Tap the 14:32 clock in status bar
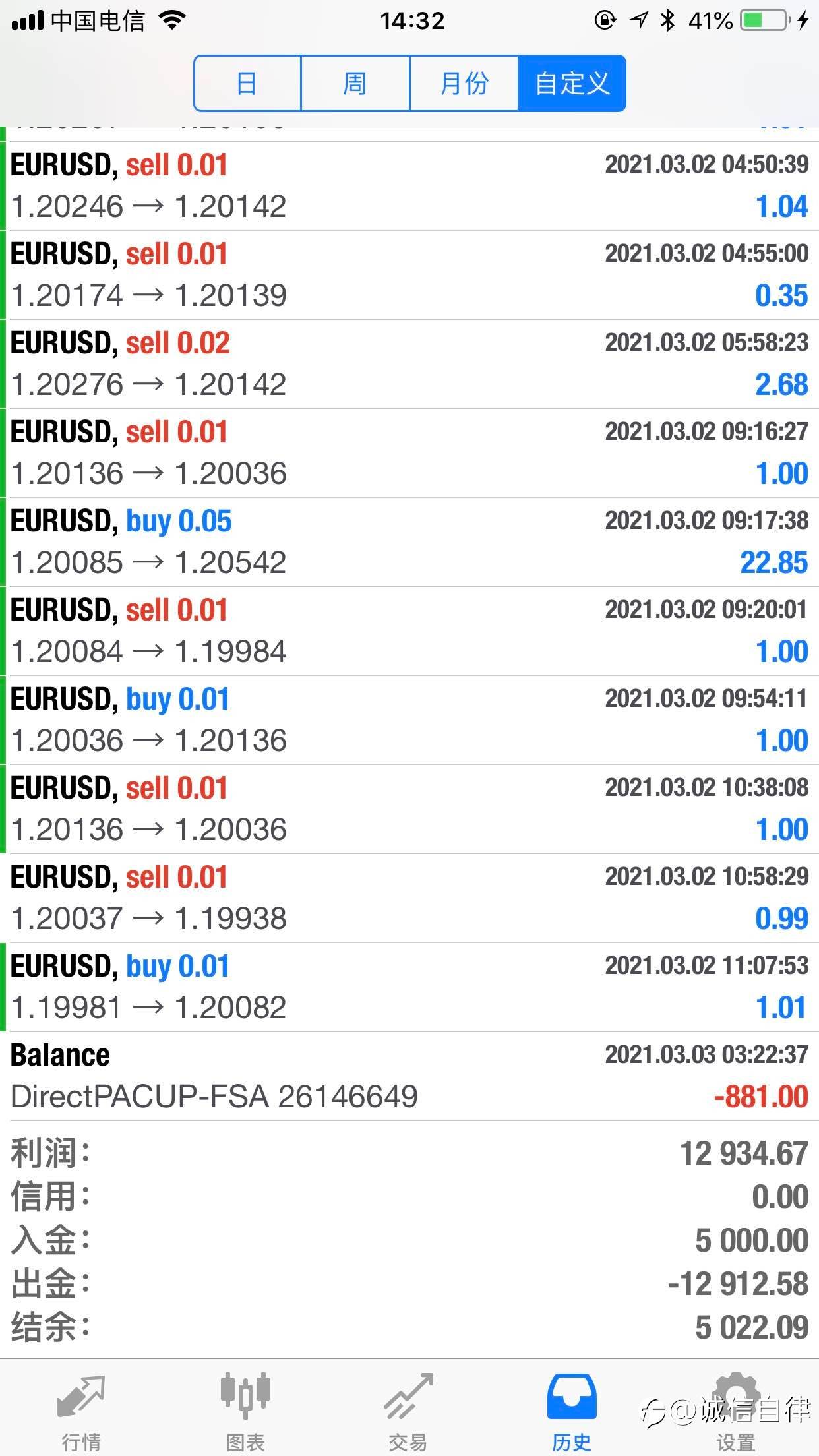This screenshot has height=1456, width=819. click(x=412, y=21)
